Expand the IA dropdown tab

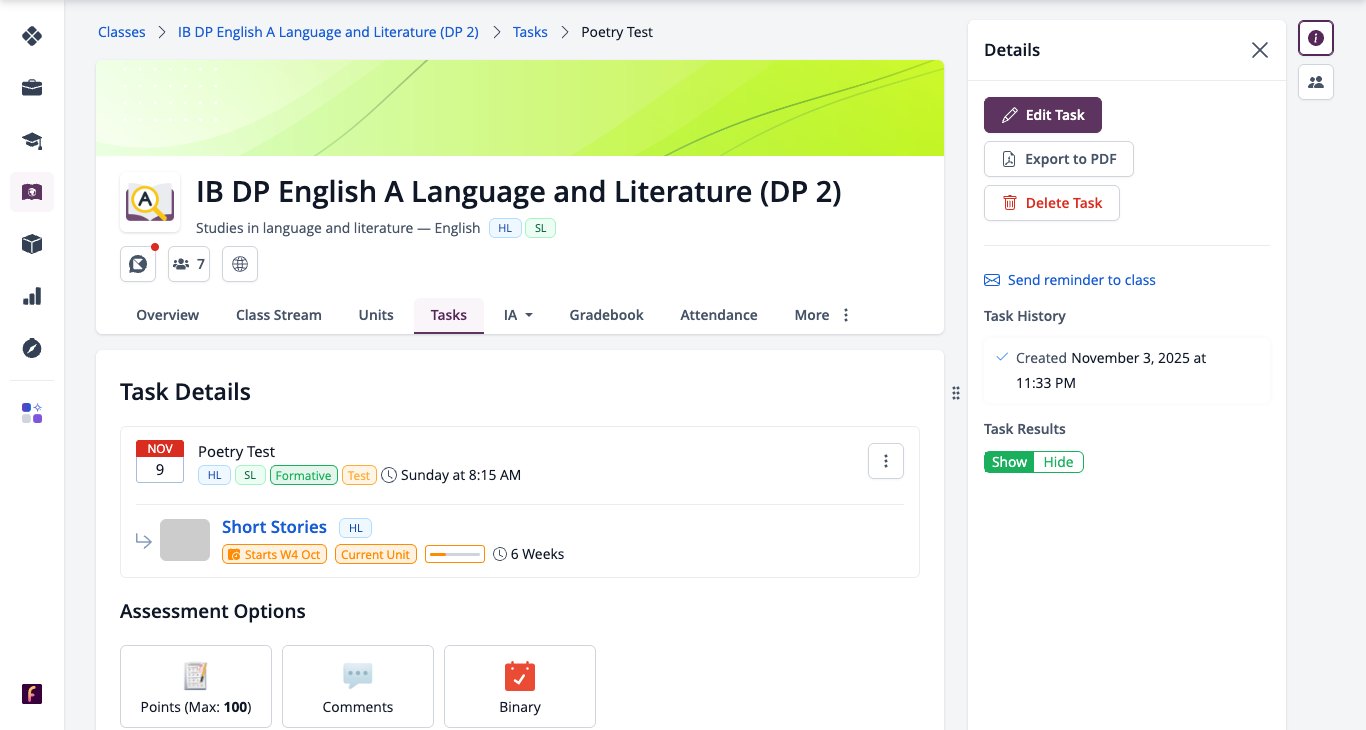[518, 315]
